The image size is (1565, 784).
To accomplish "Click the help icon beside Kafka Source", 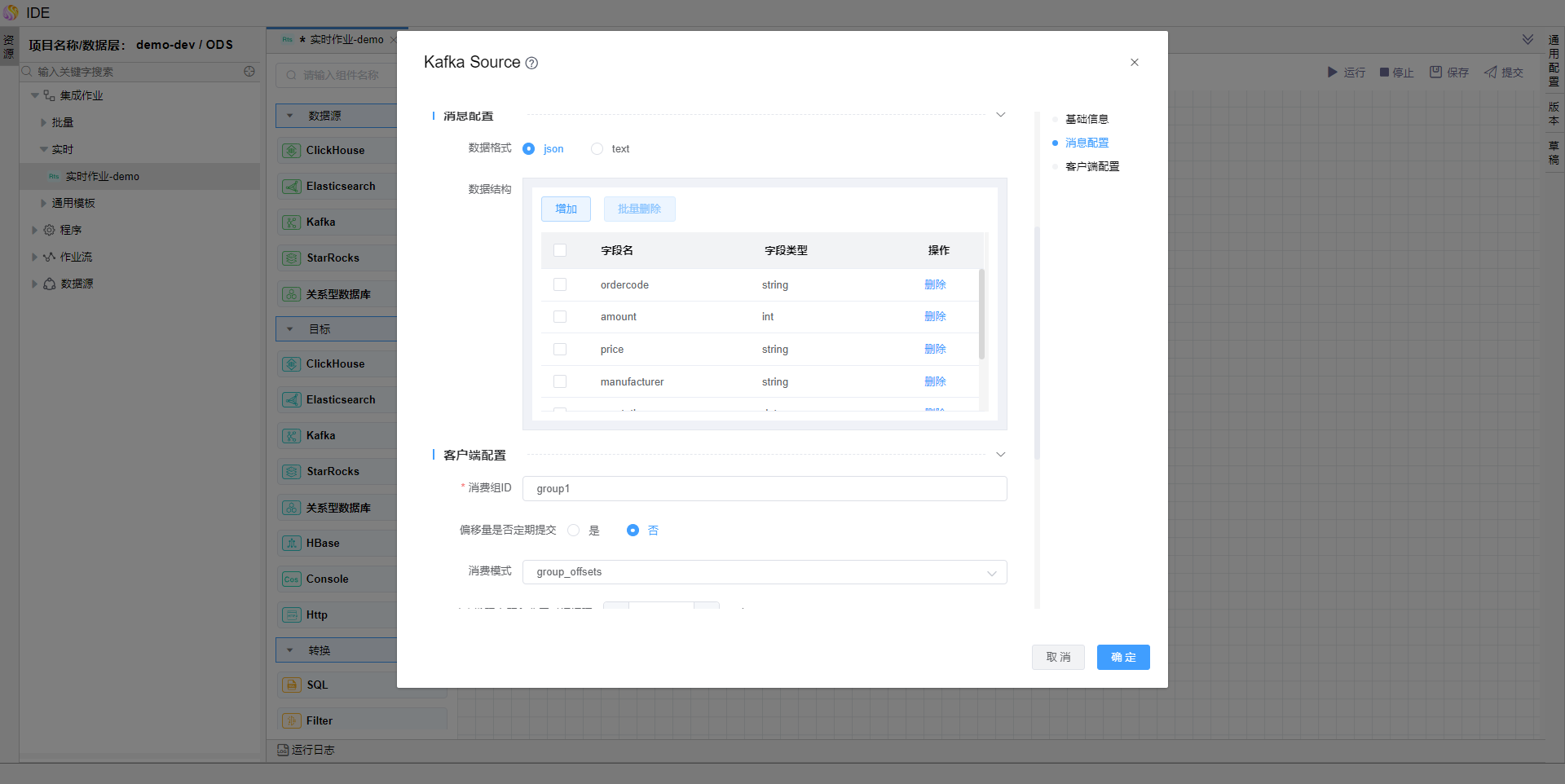I will coord(531,64).
